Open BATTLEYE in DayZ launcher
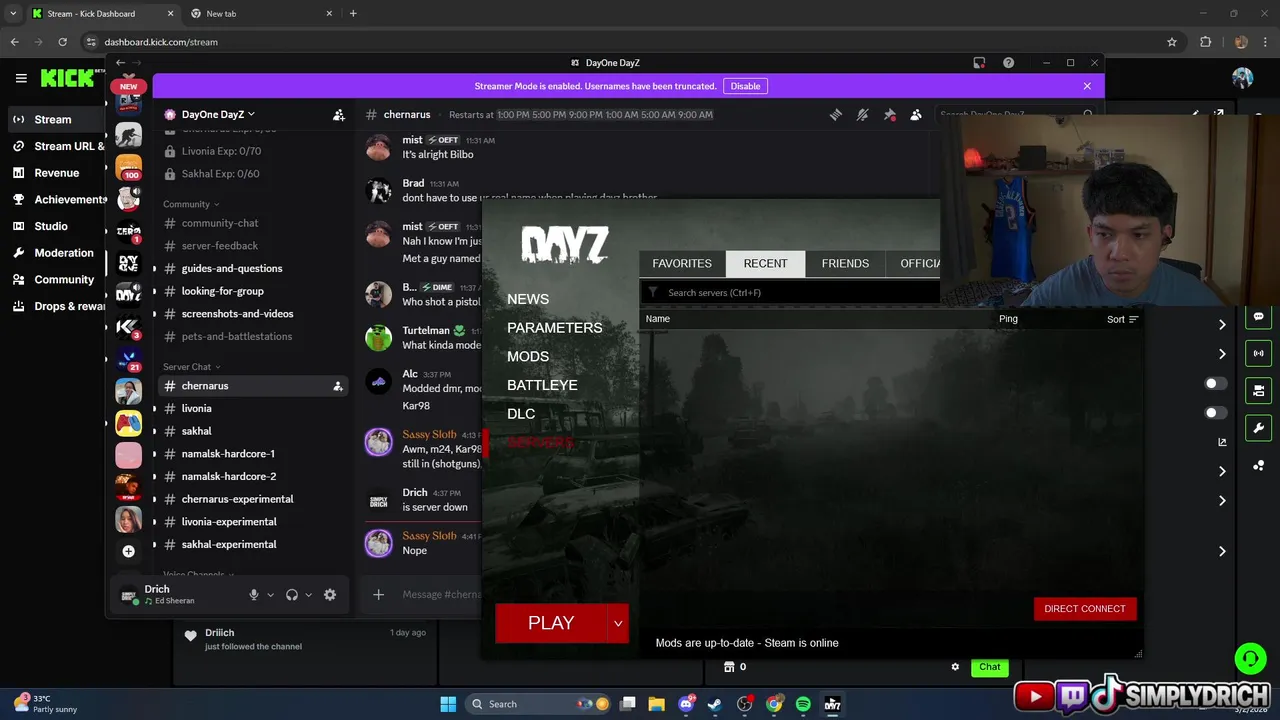This screenshot has width=1280, height=720. click(542, 385)
